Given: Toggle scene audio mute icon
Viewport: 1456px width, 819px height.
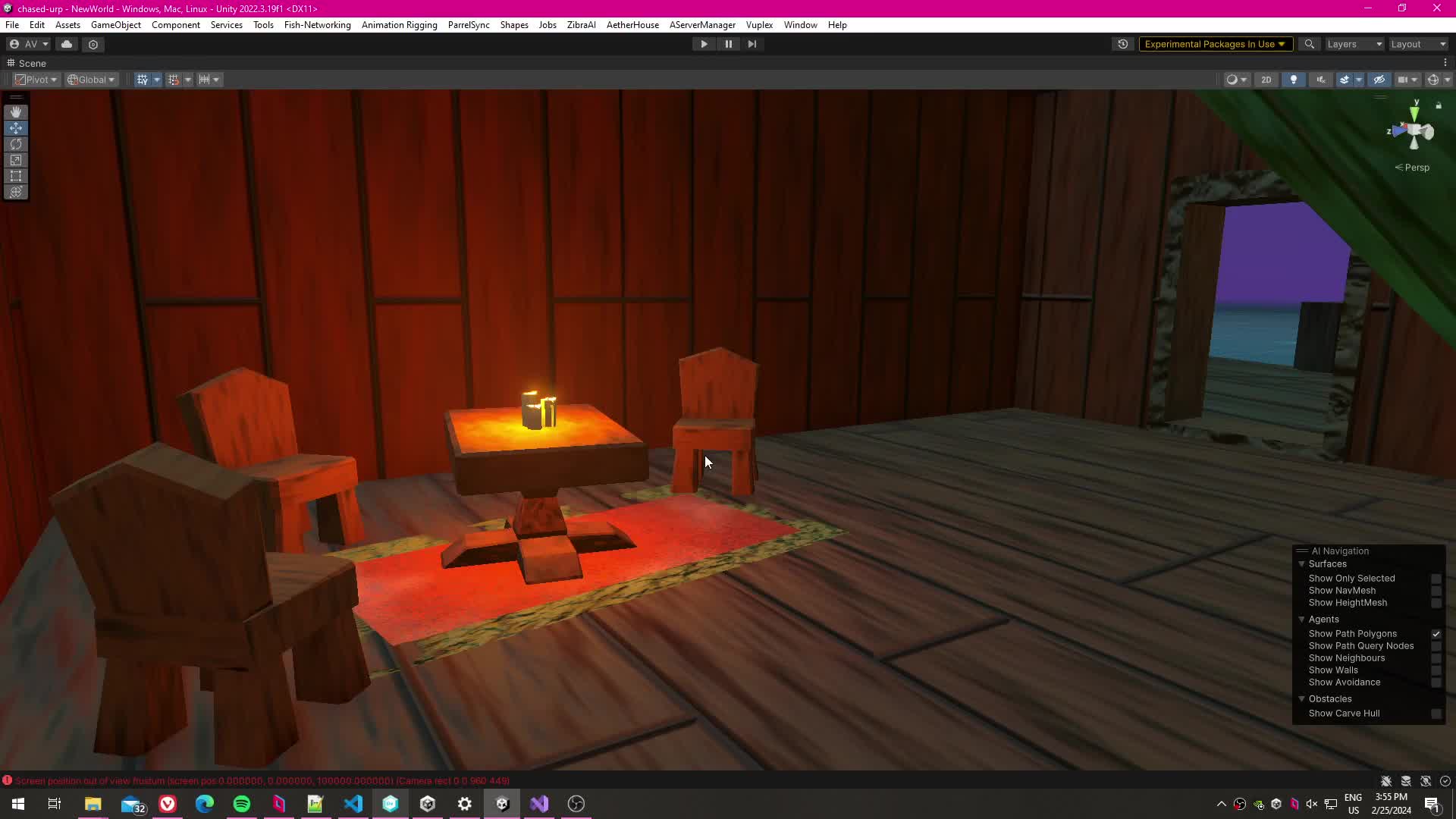Looking at the screenshot, I should pos(1321,80).
